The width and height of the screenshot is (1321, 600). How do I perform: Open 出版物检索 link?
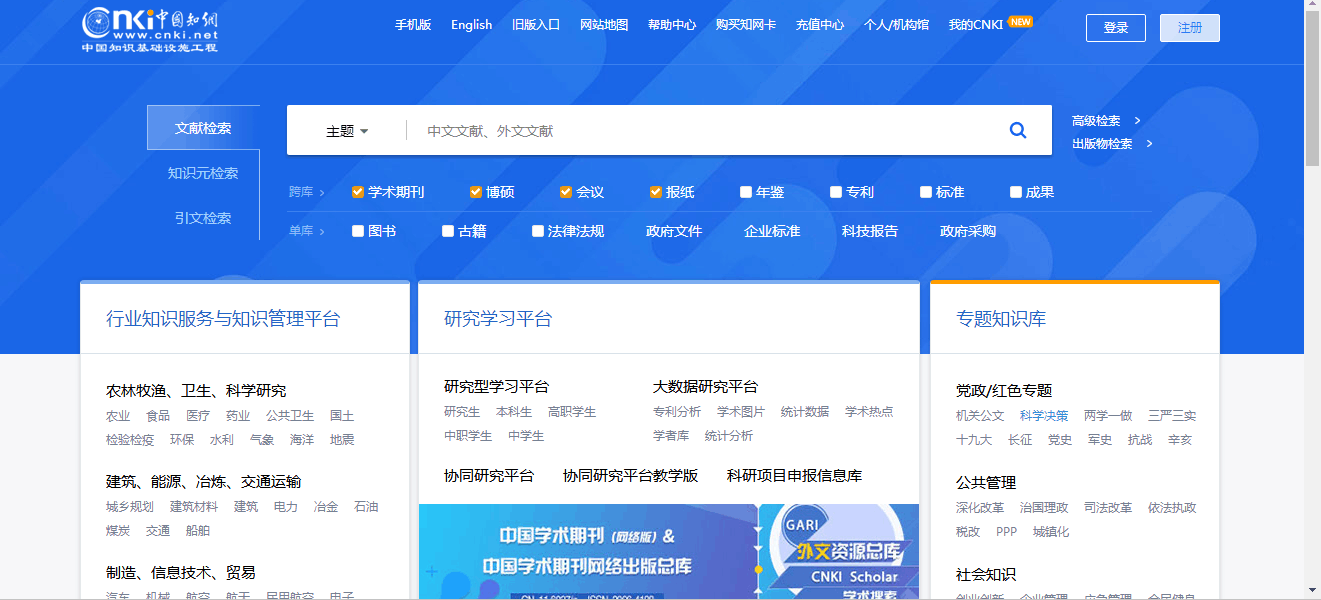(x=1102, y=144)
